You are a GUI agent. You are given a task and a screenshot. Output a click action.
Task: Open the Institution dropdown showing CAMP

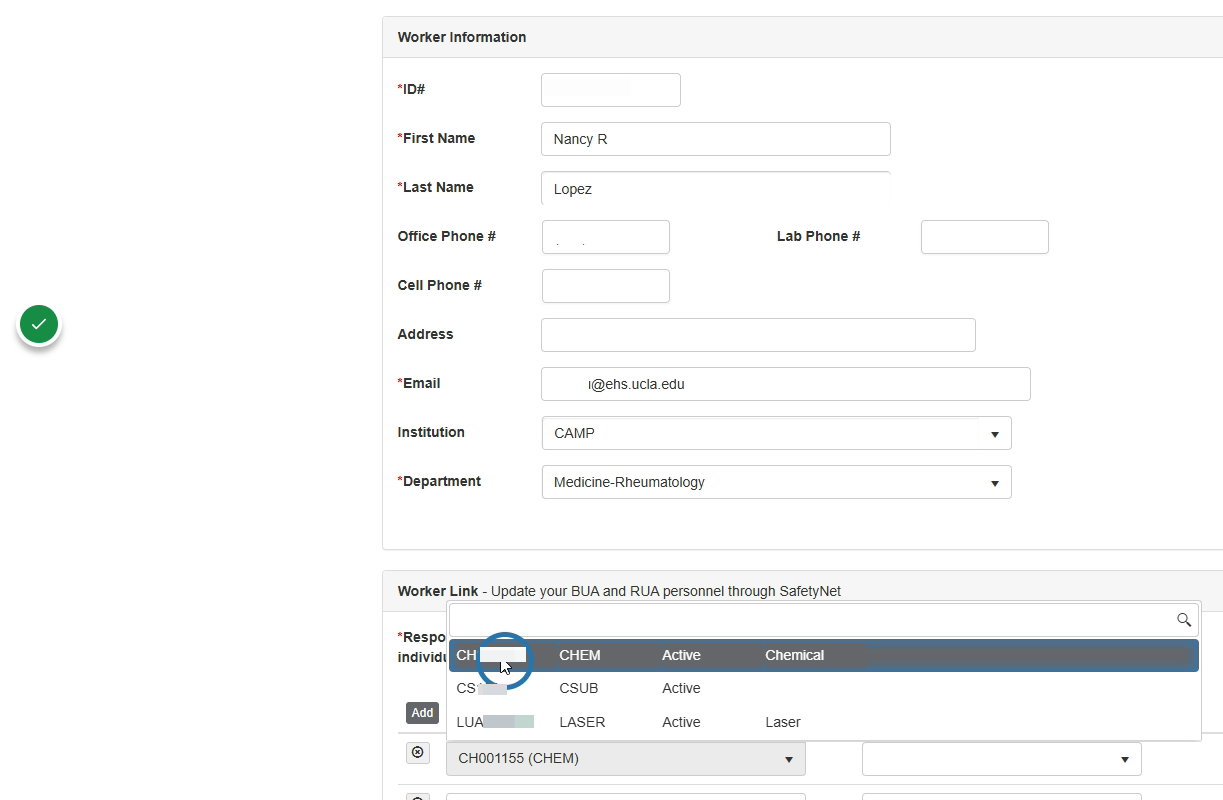[x=776, y=433]
